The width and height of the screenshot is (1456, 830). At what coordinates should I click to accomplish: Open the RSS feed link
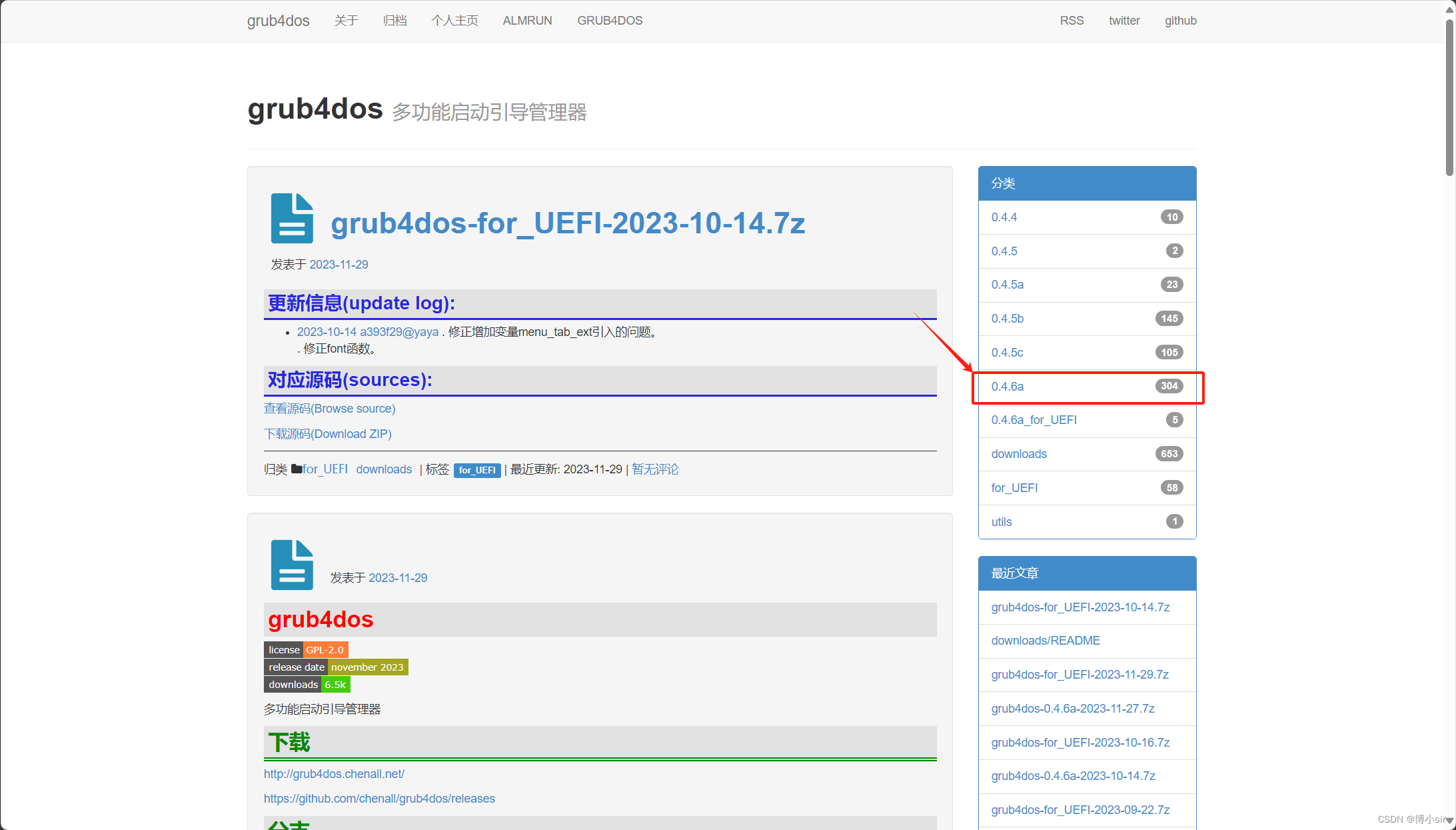(x=1071, y=20)
